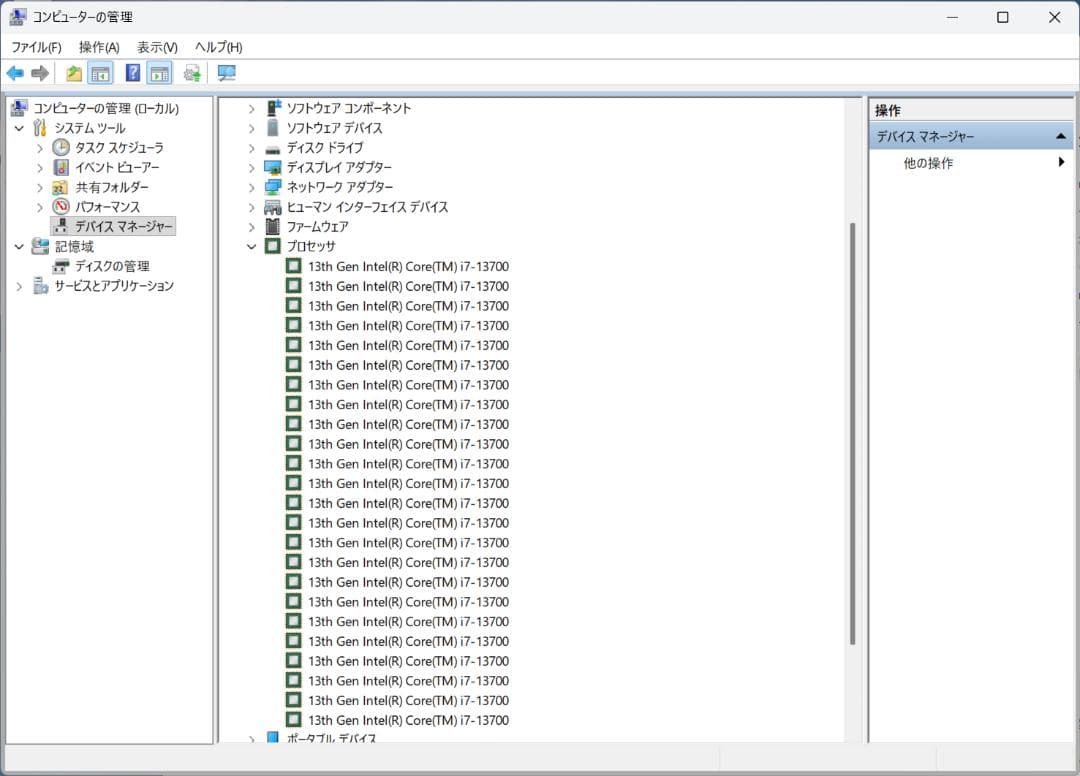Collapse the デバイス マネージャー actions section header
This screenshot has width=1080, height=776.
pos(1060,136)
